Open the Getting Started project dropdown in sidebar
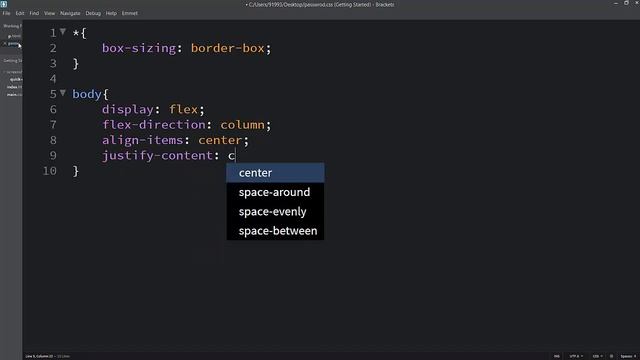Screen dimensions: 640x360 [13, 61]
